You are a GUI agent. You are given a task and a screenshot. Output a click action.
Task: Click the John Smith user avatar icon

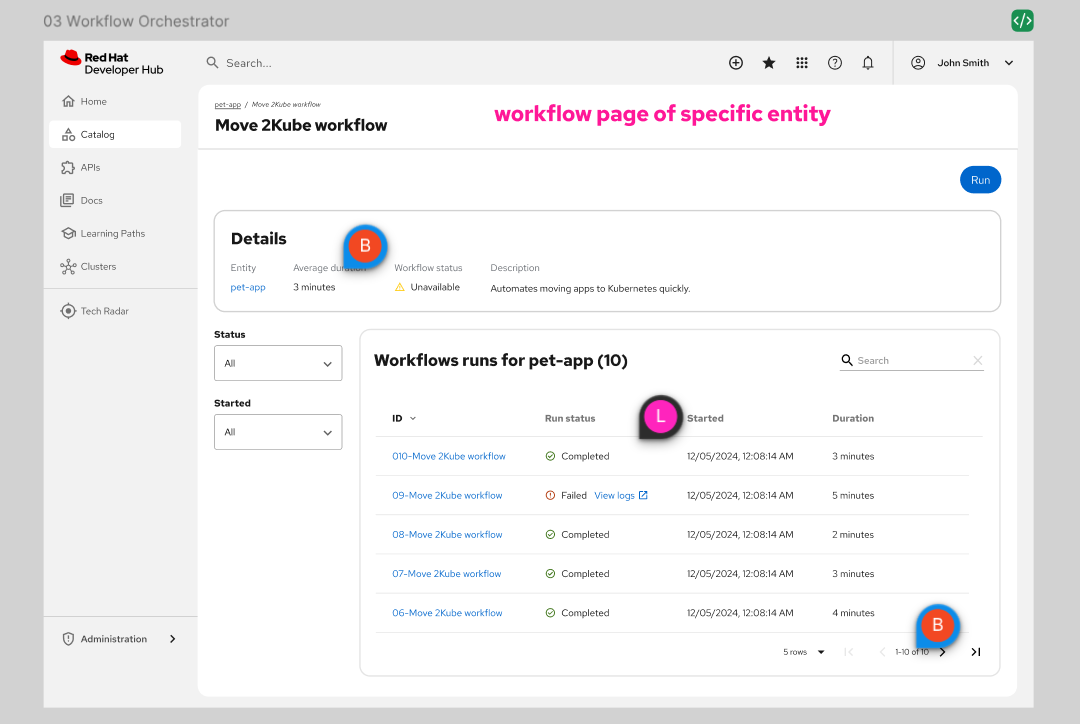point(918,63)
